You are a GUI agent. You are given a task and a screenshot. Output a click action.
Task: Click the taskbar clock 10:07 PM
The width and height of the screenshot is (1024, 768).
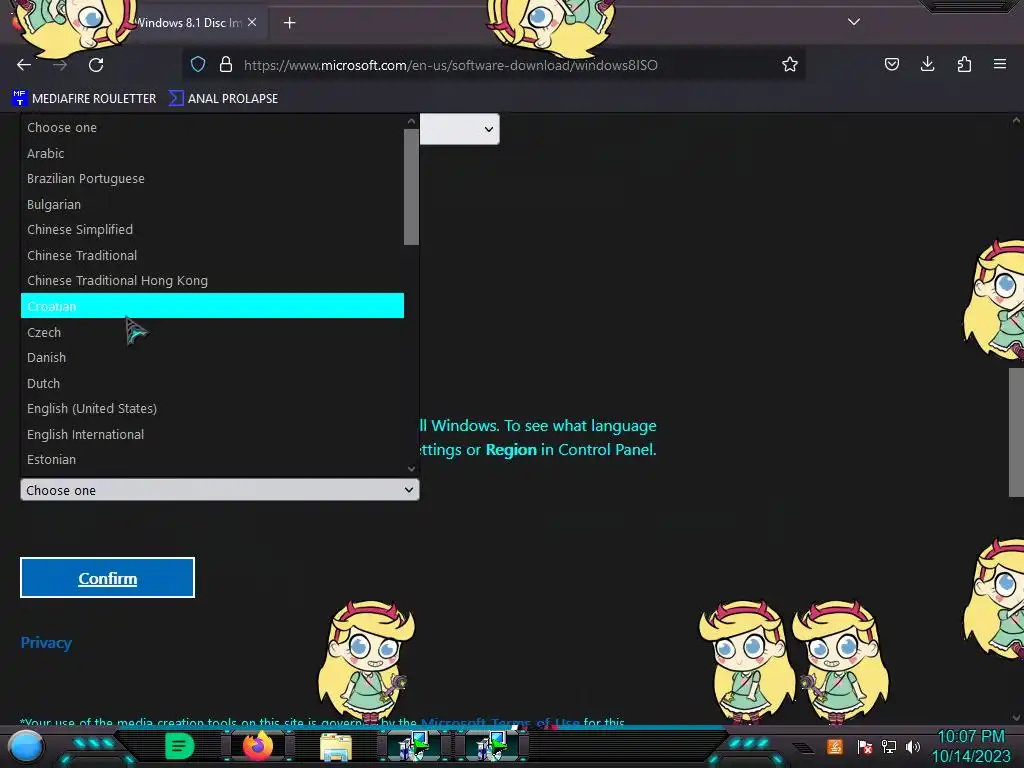tap(971, 737)
